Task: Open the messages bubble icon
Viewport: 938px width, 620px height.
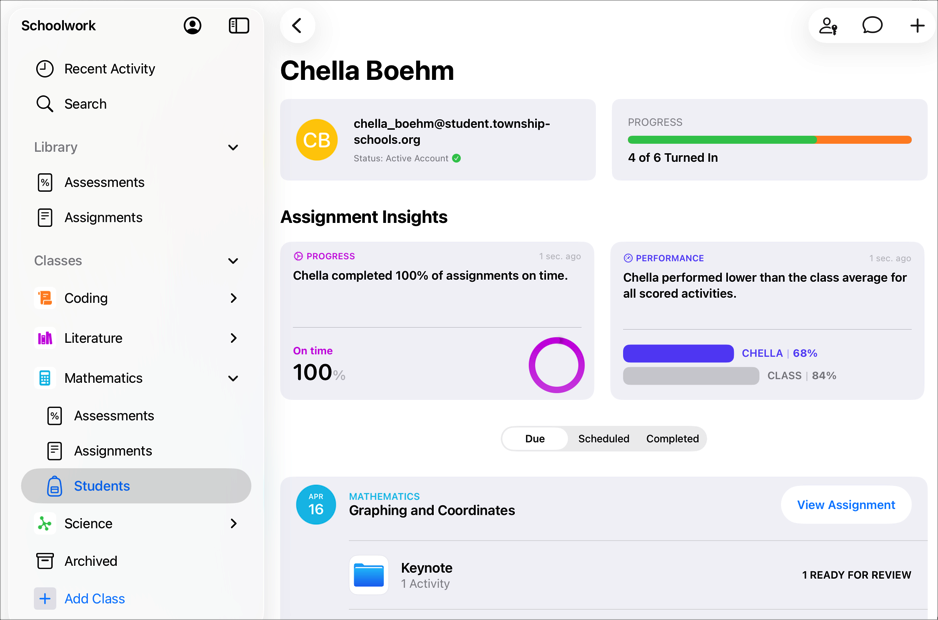Action: click(x=872, y=25)
